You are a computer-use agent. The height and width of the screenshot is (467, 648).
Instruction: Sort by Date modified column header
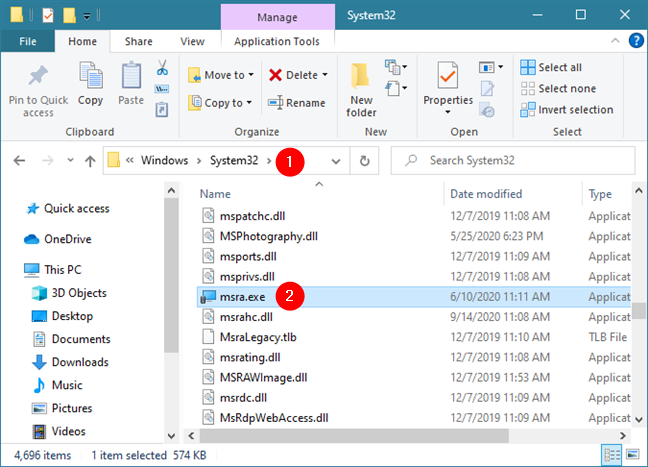tap(486, 194)
